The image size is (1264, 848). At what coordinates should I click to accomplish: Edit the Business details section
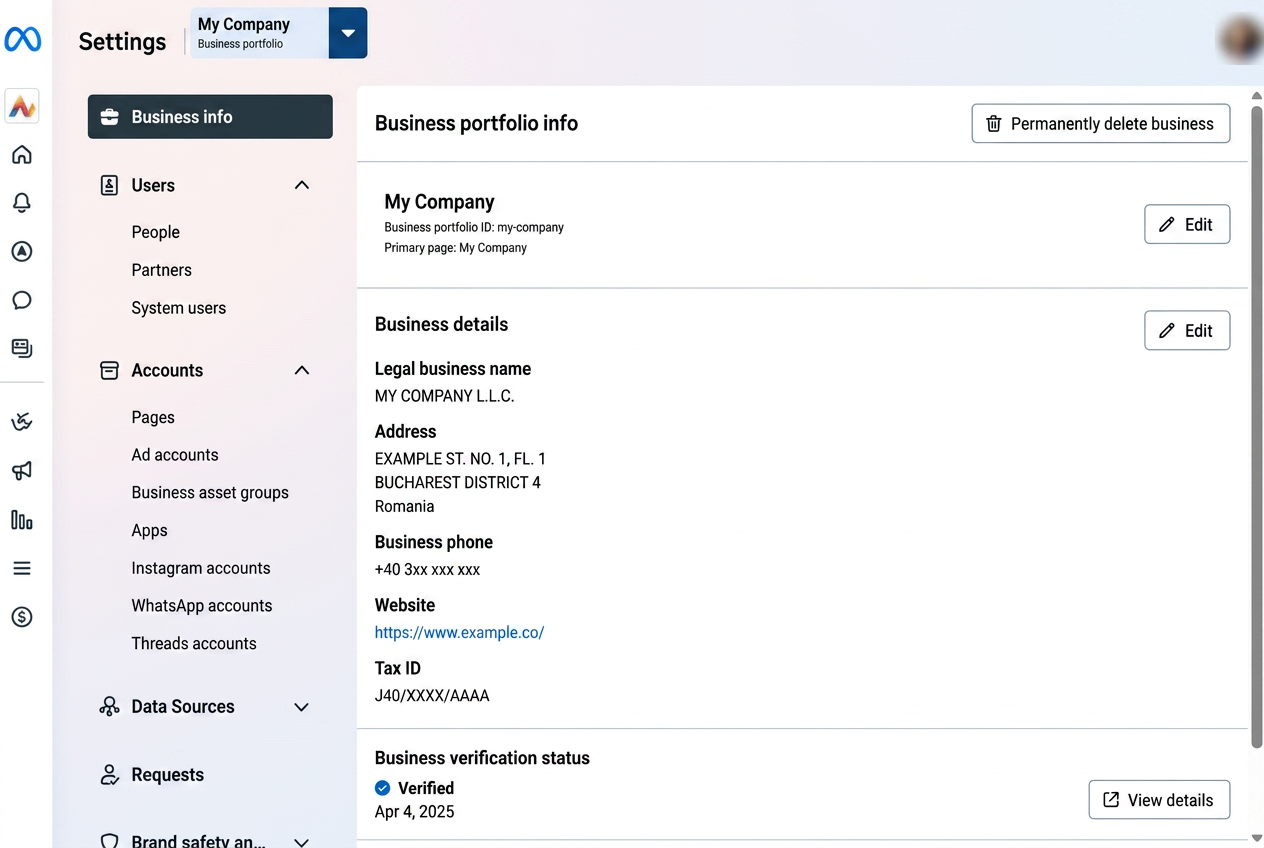(1187, 331)
